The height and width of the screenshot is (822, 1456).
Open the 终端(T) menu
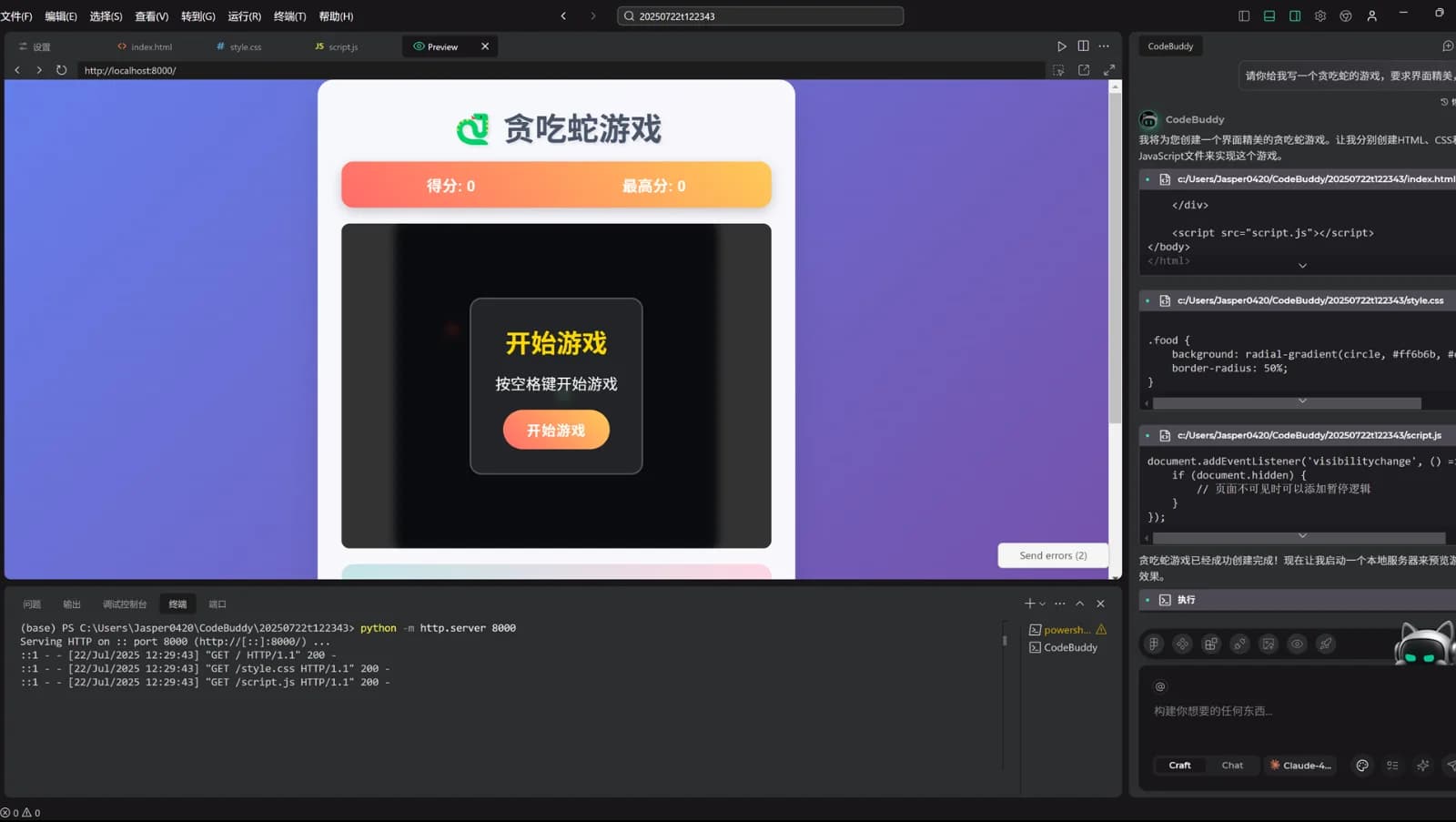289,16
